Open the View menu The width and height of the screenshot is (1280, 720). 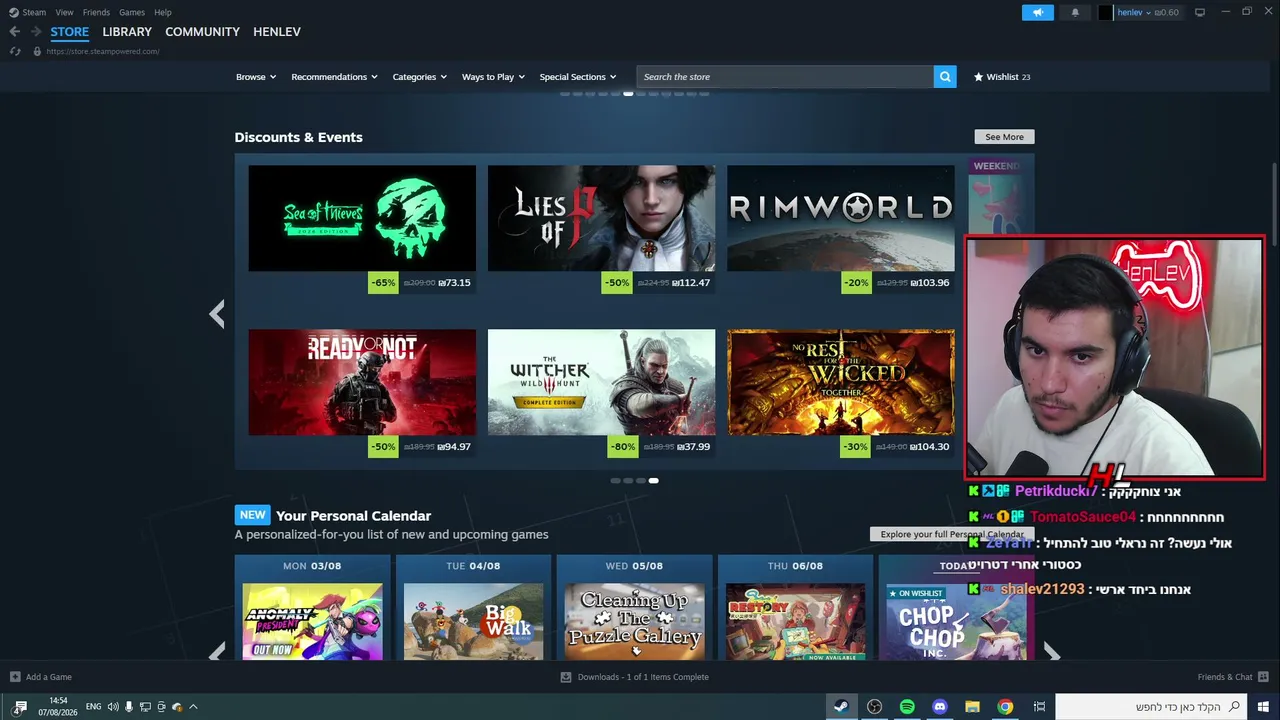point(65,12)
